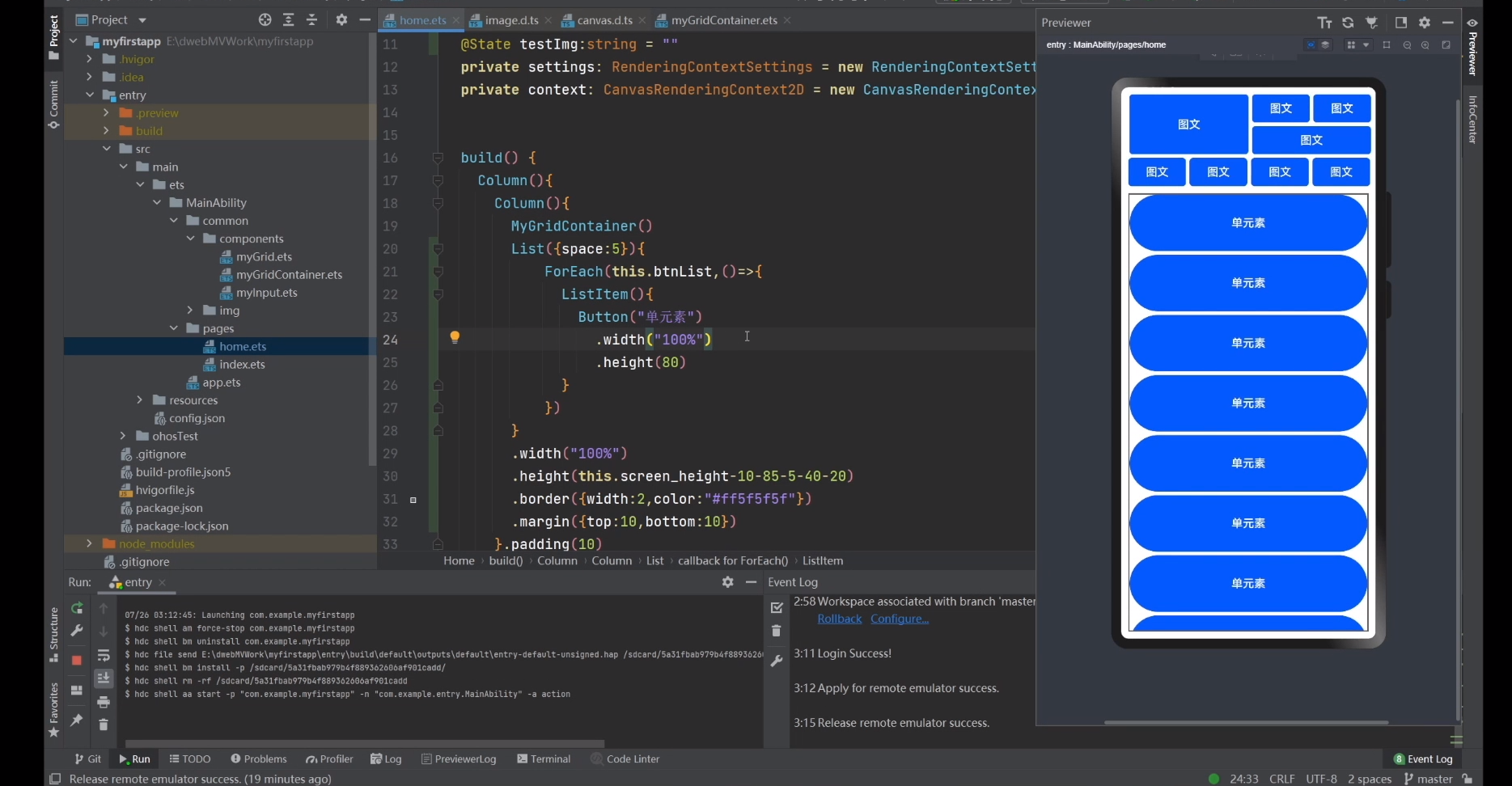Screen dimensions: 1512x786
Task: Click the Previewer font size icon
Action: click(1324, 23)
